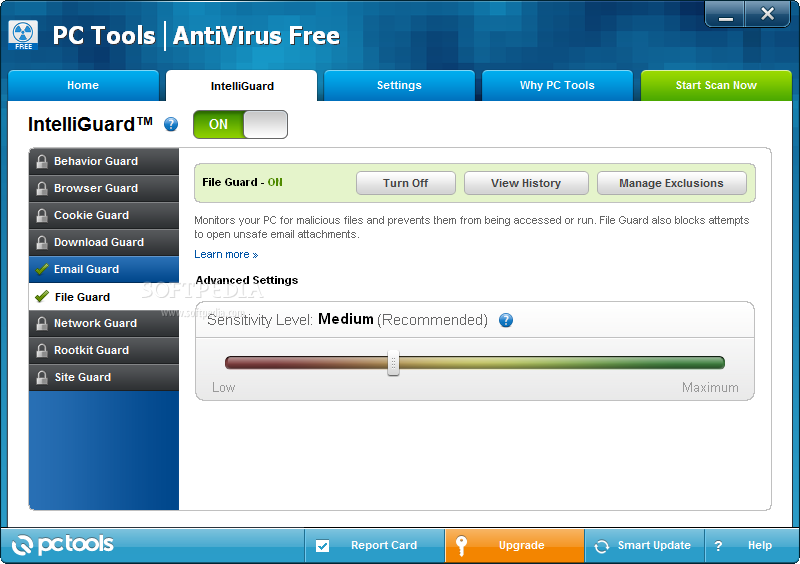Screen dimensions: 800x564
Task: Select Email Guard in sidebar
Action: [104, 269]
